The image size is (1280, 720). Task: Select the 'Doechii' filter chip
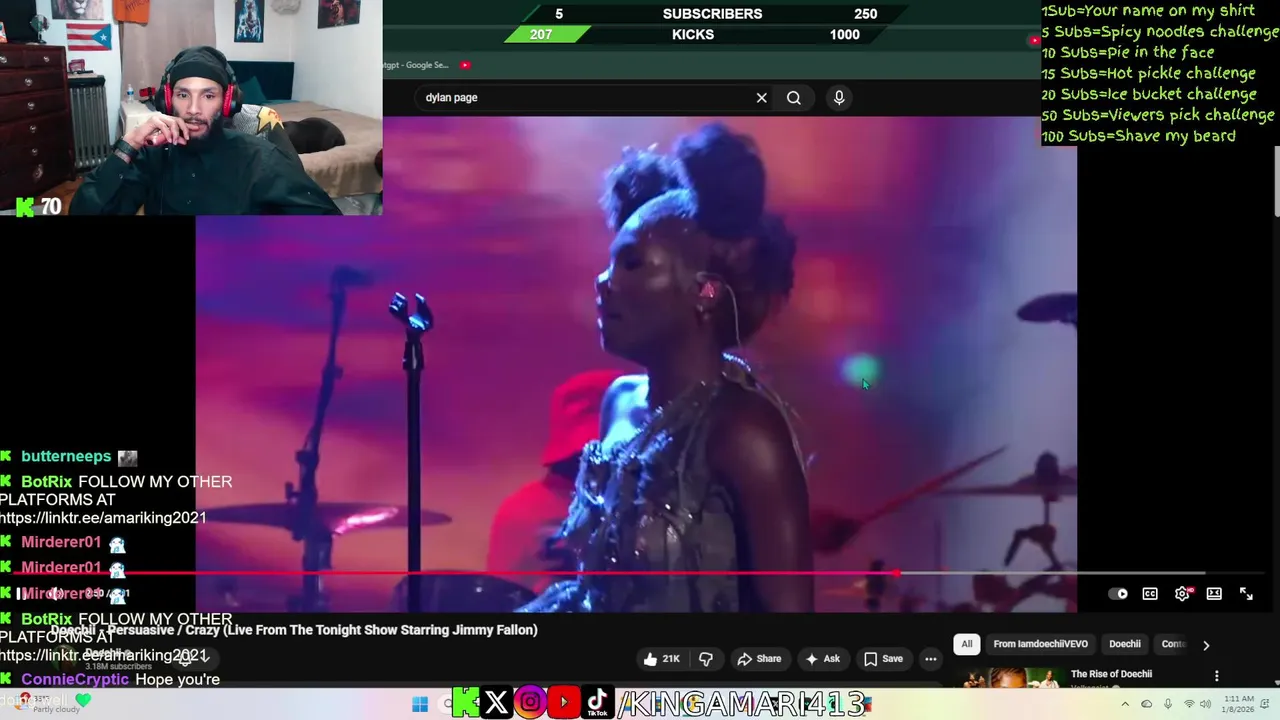point(1125,644)
